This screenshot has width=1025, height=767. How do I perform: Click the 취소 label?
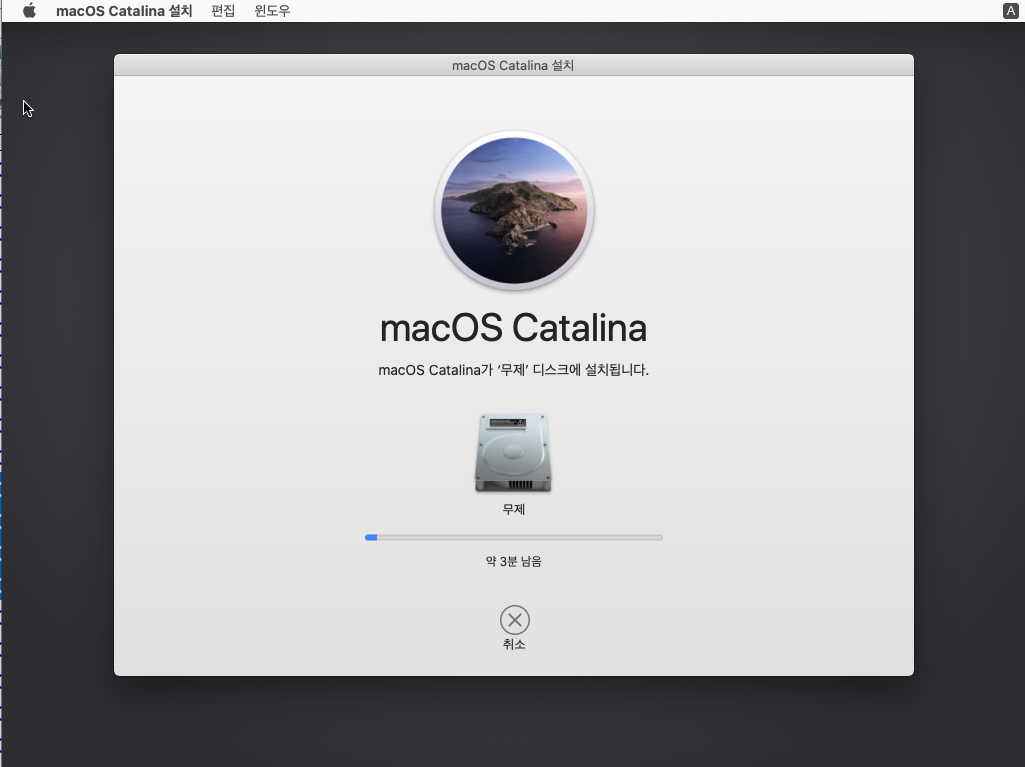pos(514,644)
